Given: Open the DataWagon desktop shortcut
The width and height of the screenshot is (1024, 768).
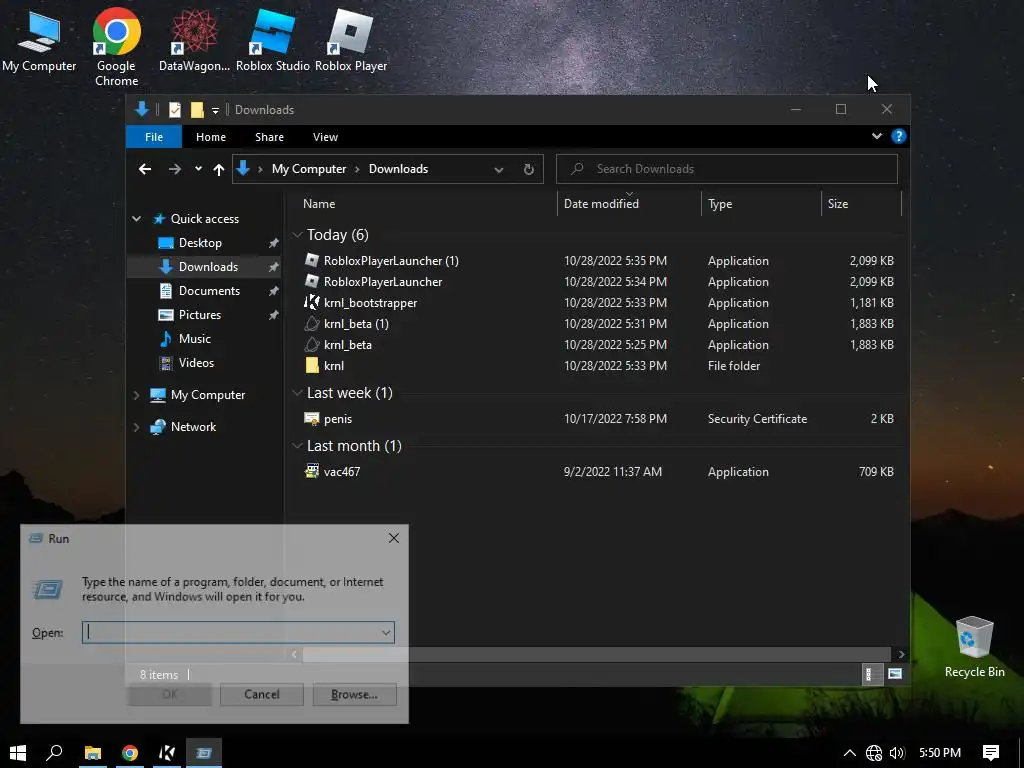Looking at the screenshot, I should tap(194, 40).
